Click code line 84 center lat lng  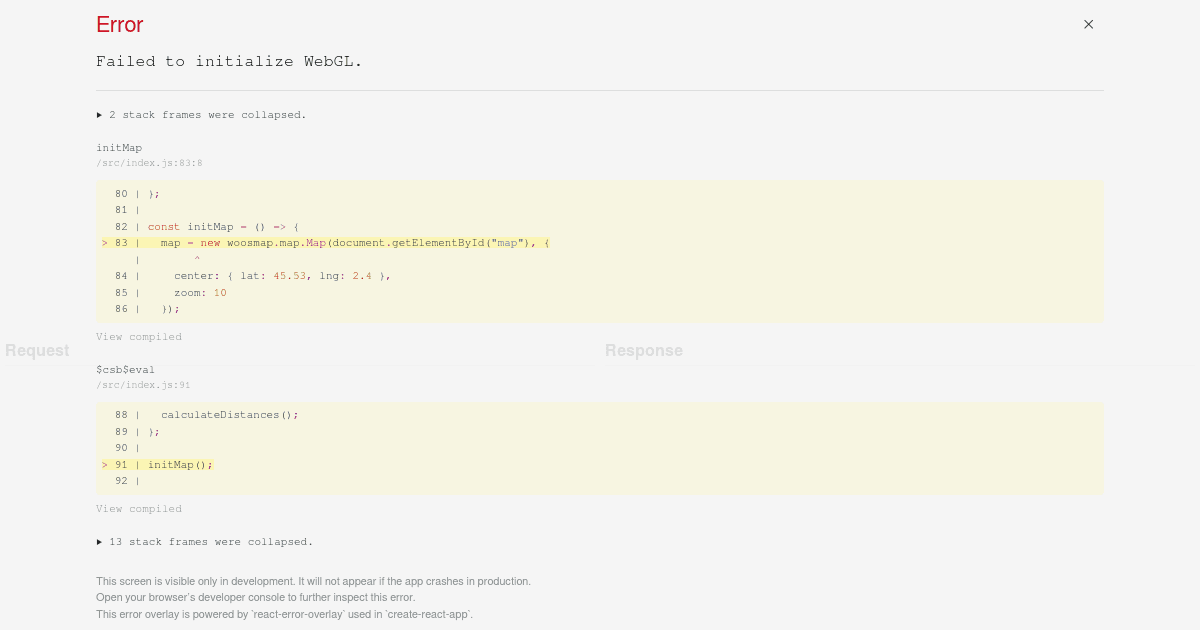pyautogui.click(x=252, y=276)
